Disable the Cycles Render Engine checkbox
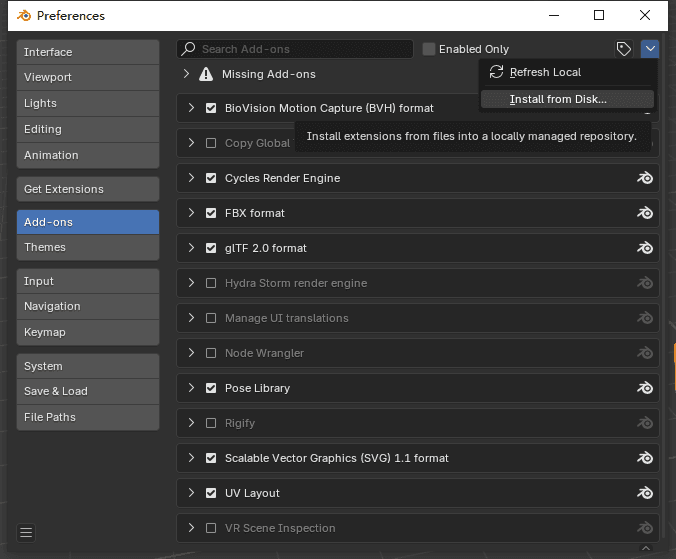The image size is (676, 559). [211, 178]
